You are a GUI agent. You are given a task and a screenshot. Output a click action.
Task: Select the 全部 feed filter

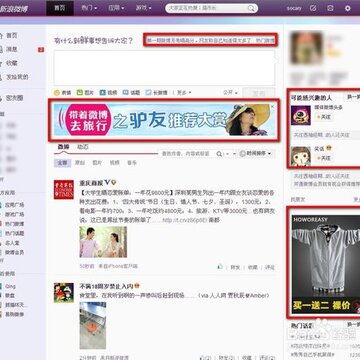click(x=62, y=163)
